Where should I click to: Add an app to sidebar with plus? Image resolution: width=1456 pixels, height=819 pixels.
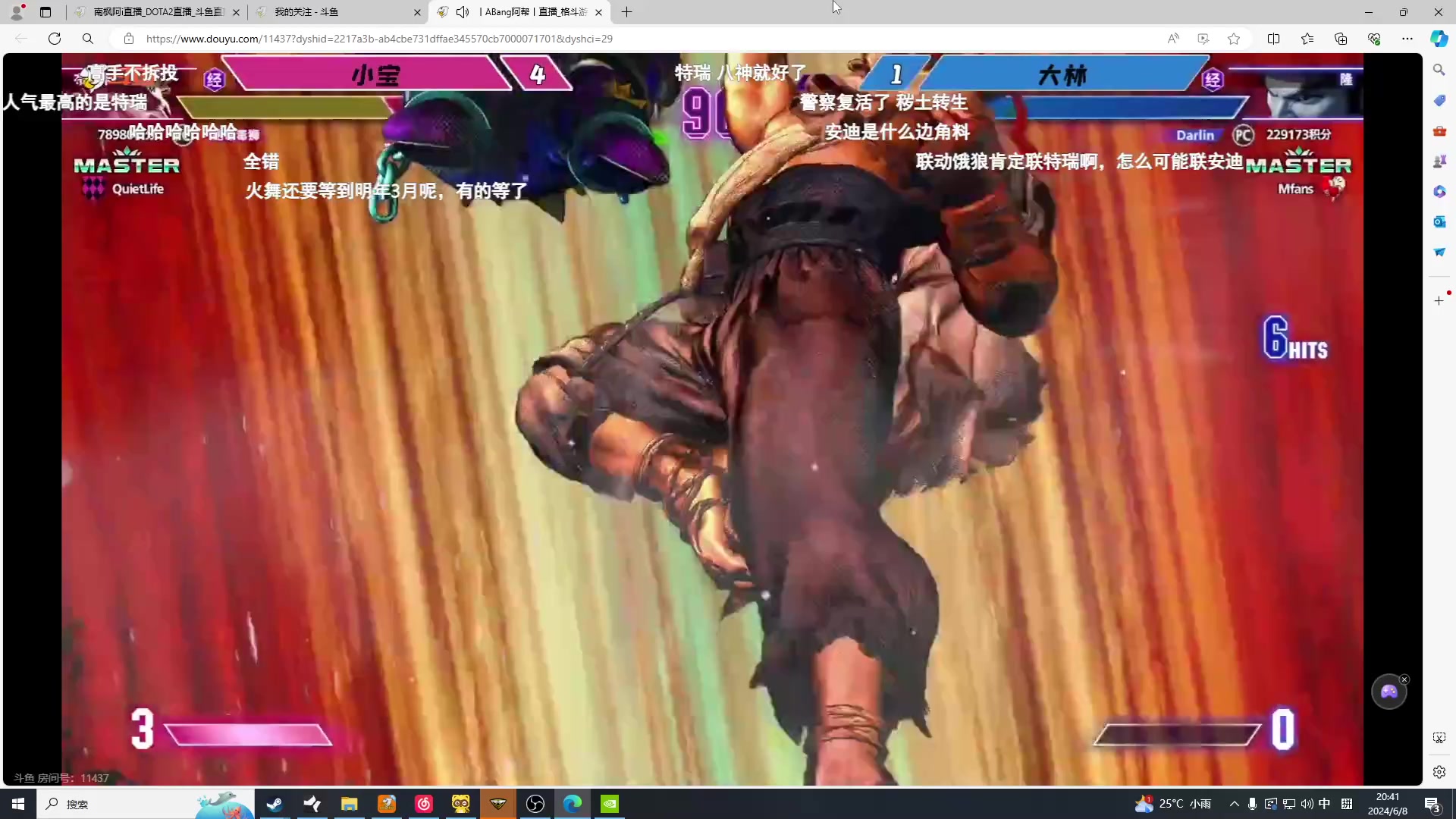(1439, 300)
